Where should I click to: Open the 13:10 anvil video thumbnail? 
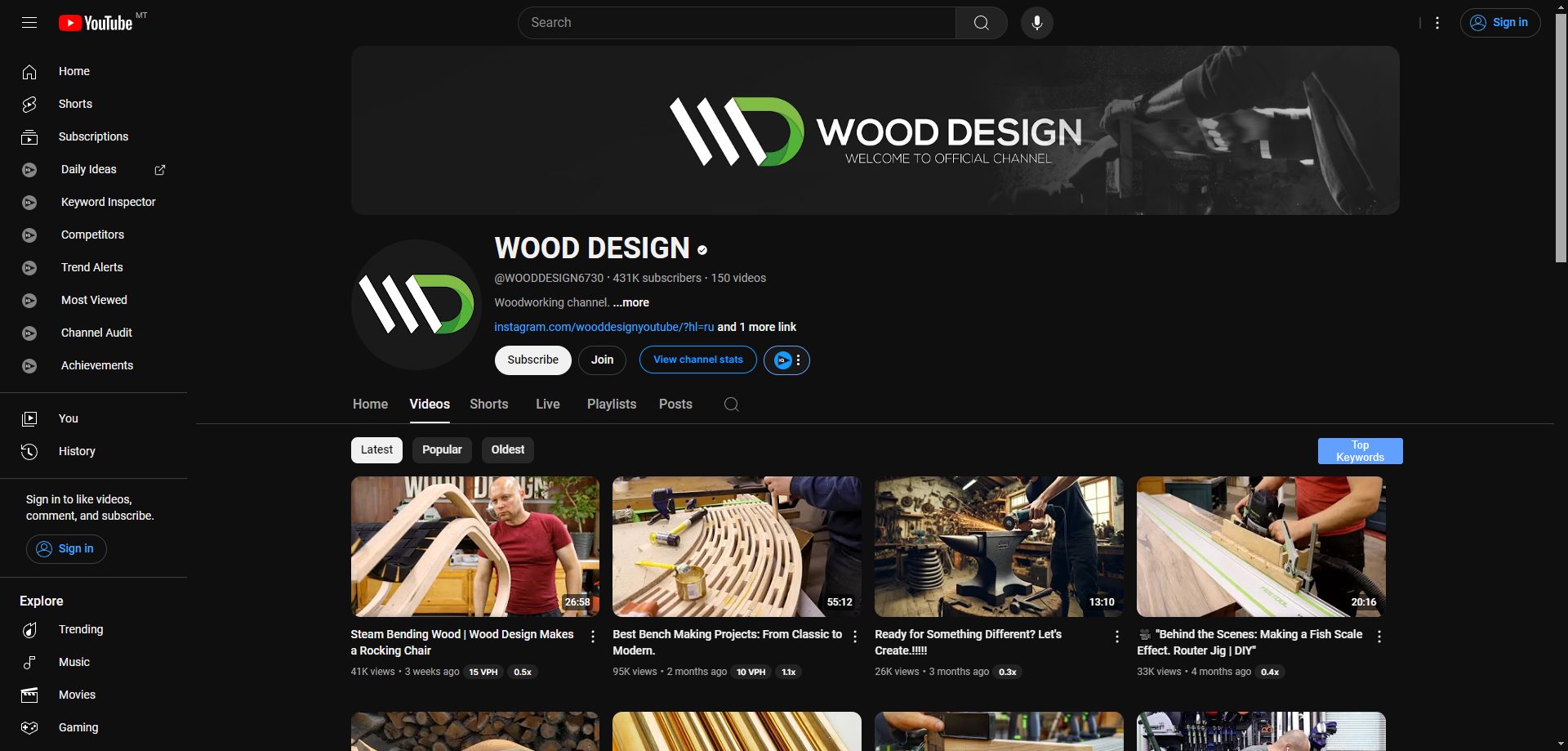[999, 547]
